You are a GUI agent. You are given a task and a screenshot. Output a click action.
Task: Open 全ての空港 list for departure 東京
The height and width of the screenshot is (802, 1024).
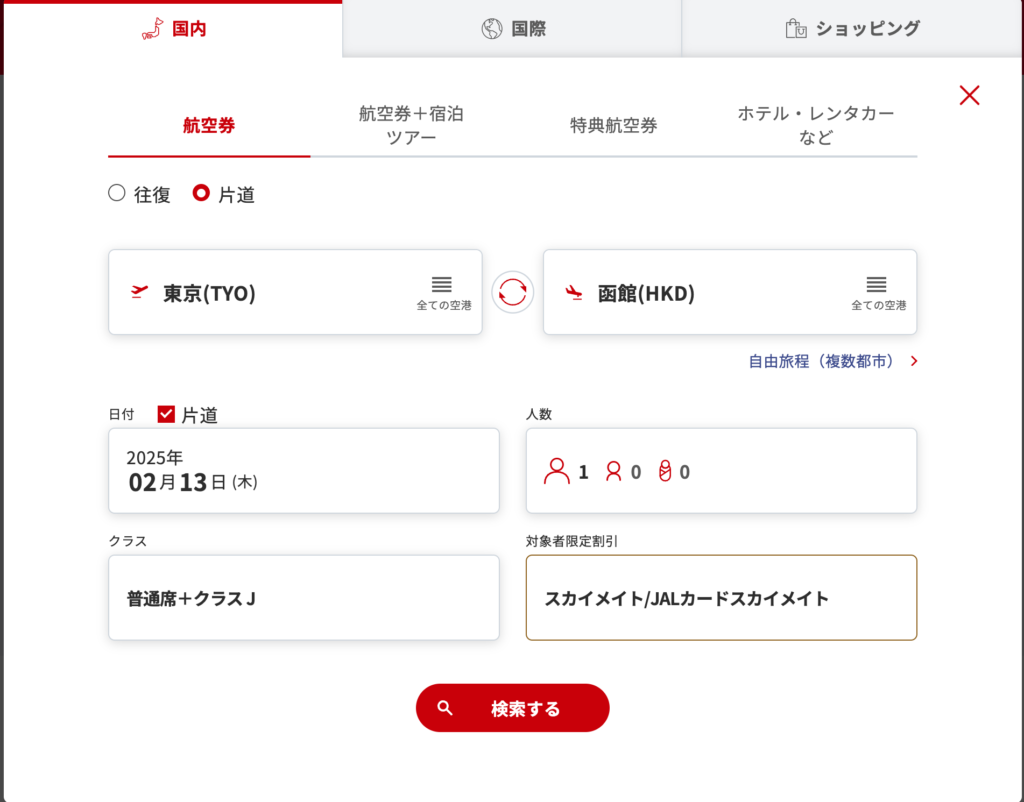coord(443,293)
